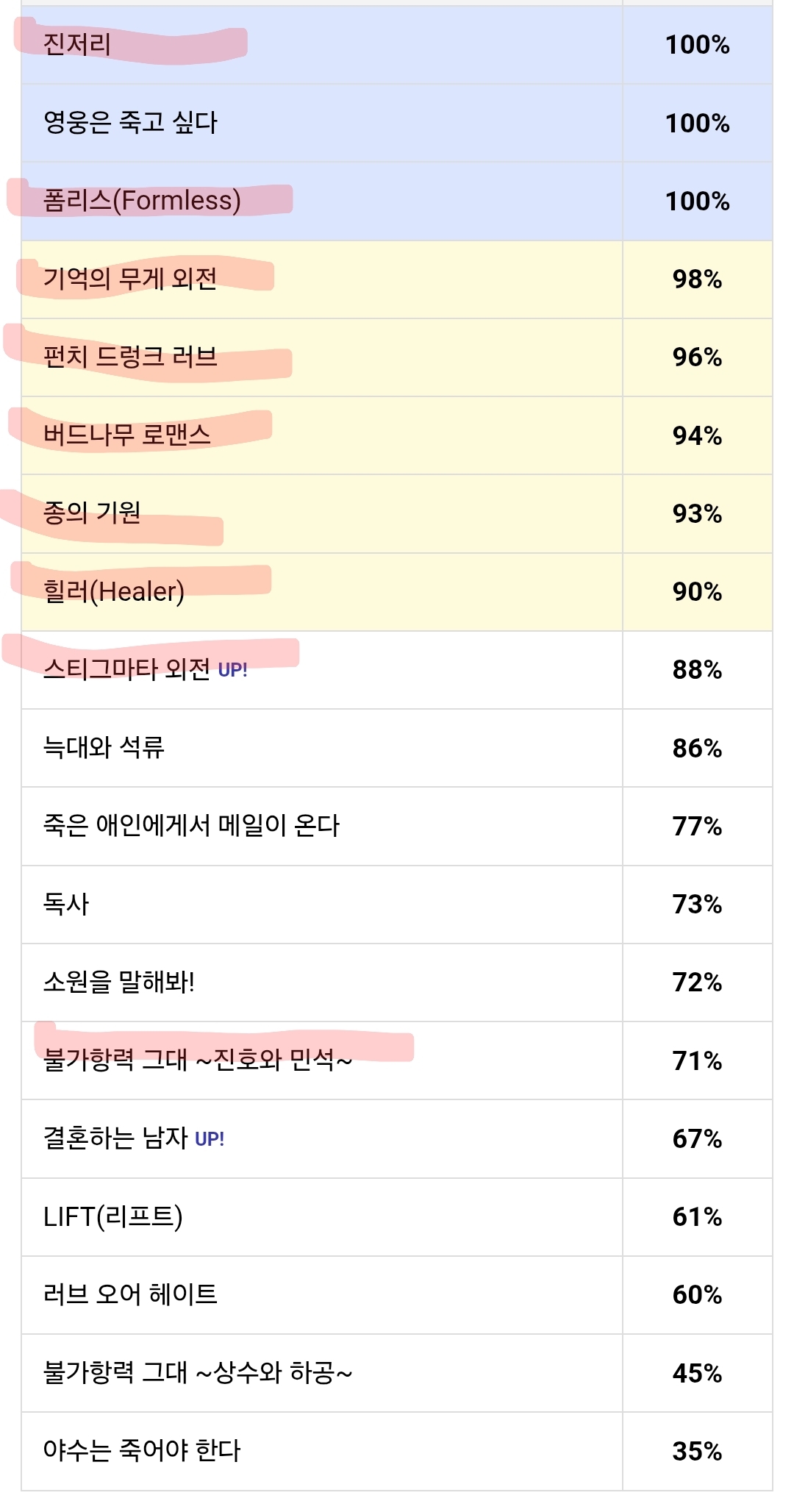This screenshot has height=1512, width=794.
Task: Click 야수는 죽어야 한다 title
Action: click(x=142, y=1451)
